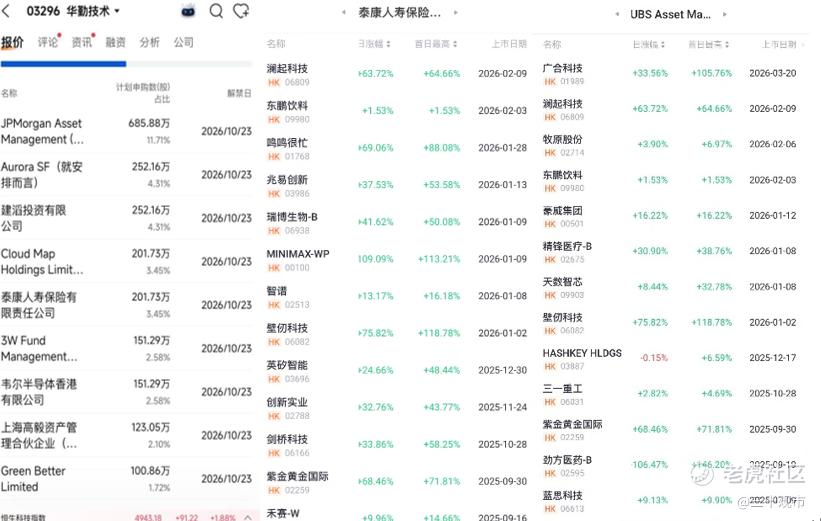Switch to the 公司 tab
Screen dimensions: 821x521
tap(183, 42)
